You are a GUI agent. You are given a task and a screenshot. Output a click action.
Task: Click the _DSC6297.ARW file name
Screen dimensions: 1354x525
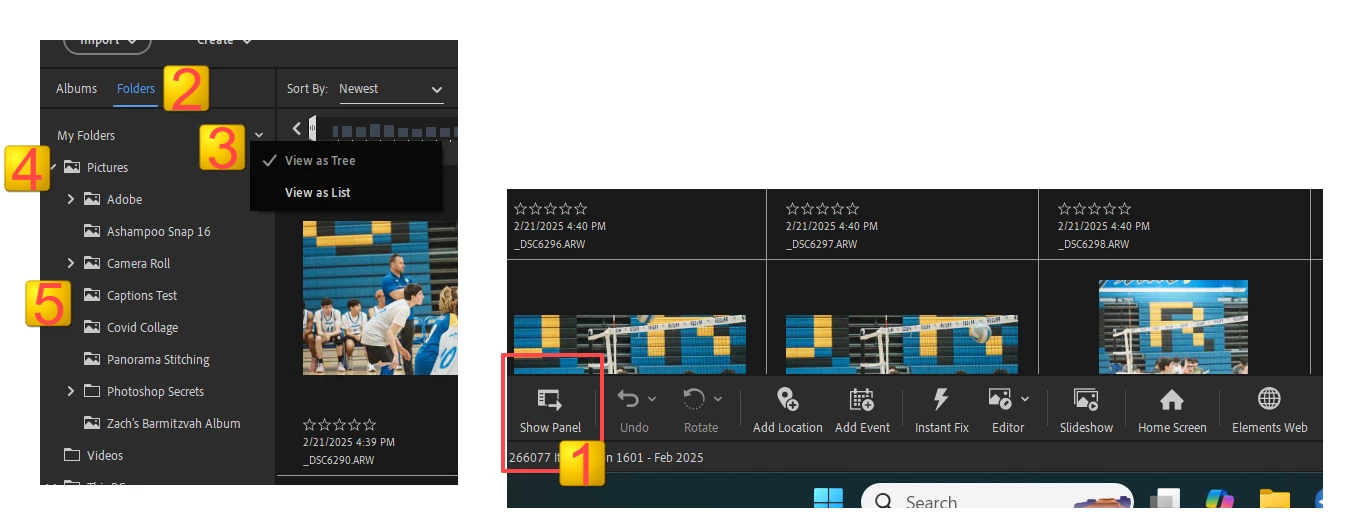point(822,244)
